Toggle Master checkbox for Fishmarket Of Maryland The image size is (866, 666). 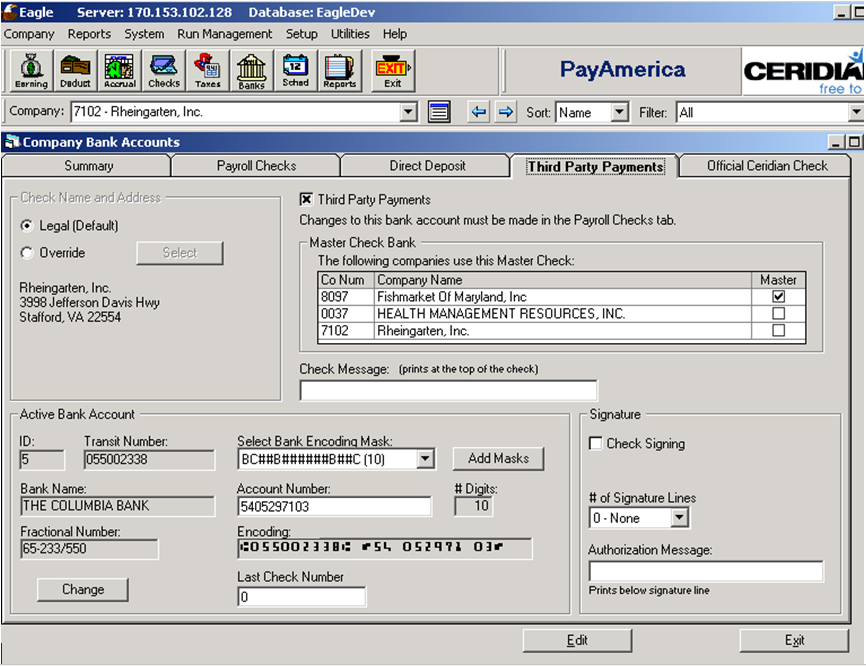coord(778,297)
